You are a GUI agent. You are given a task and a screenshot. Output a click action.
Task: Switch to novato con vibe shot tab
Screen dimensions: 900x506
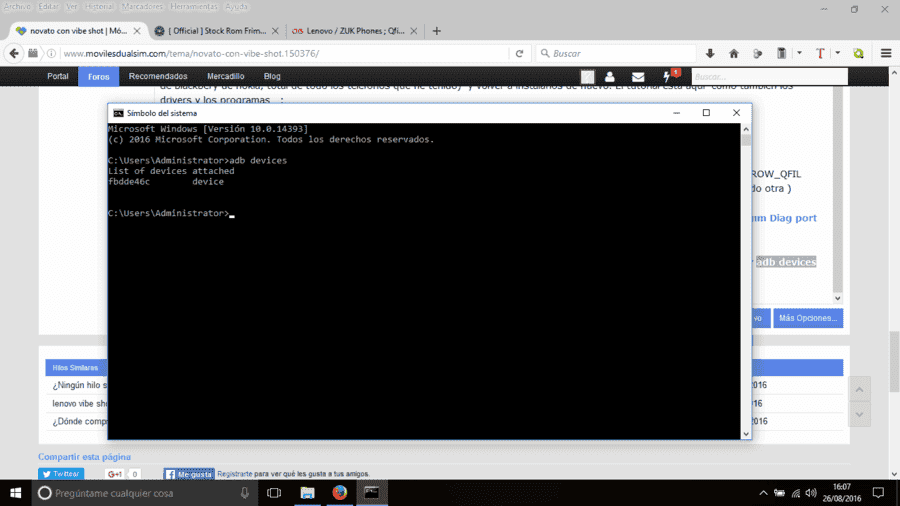78,31
